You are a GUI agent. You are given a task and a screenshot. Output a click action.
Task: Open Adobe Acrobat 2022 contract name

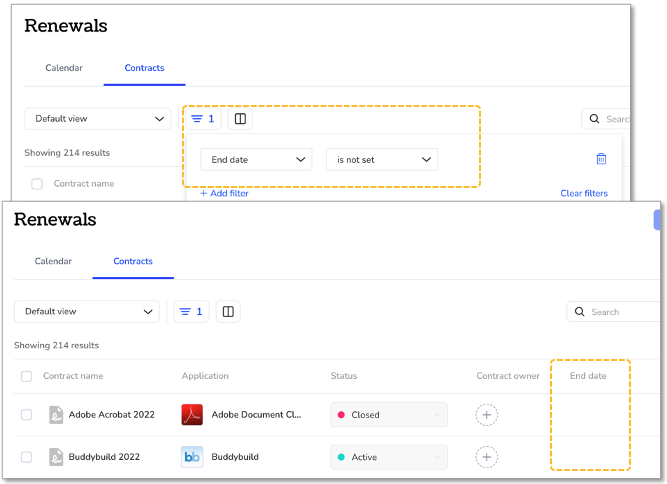pos(112,415)
